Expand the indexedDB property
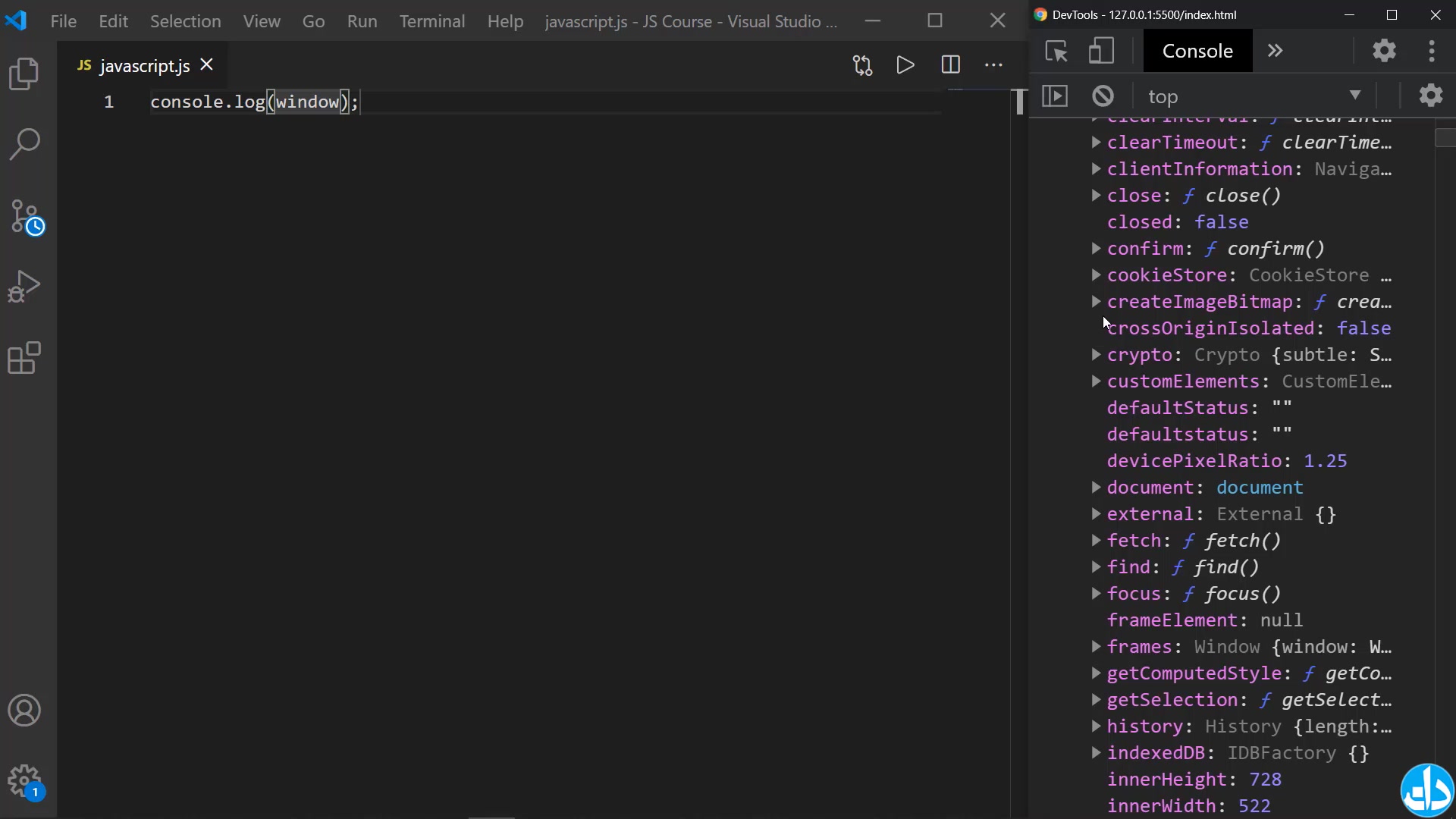Screen dimensions: 1456x819 point(1096,753)
